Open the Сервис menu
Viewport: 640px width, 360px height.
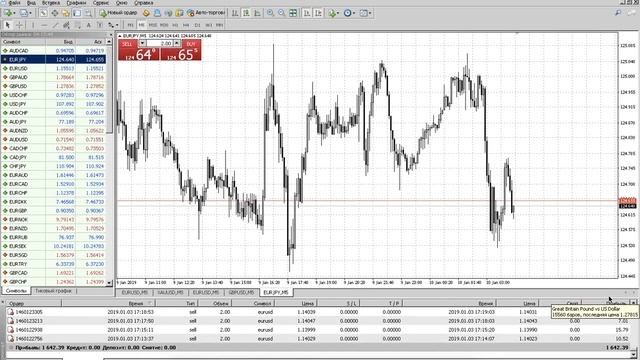[x=100, y=3]
